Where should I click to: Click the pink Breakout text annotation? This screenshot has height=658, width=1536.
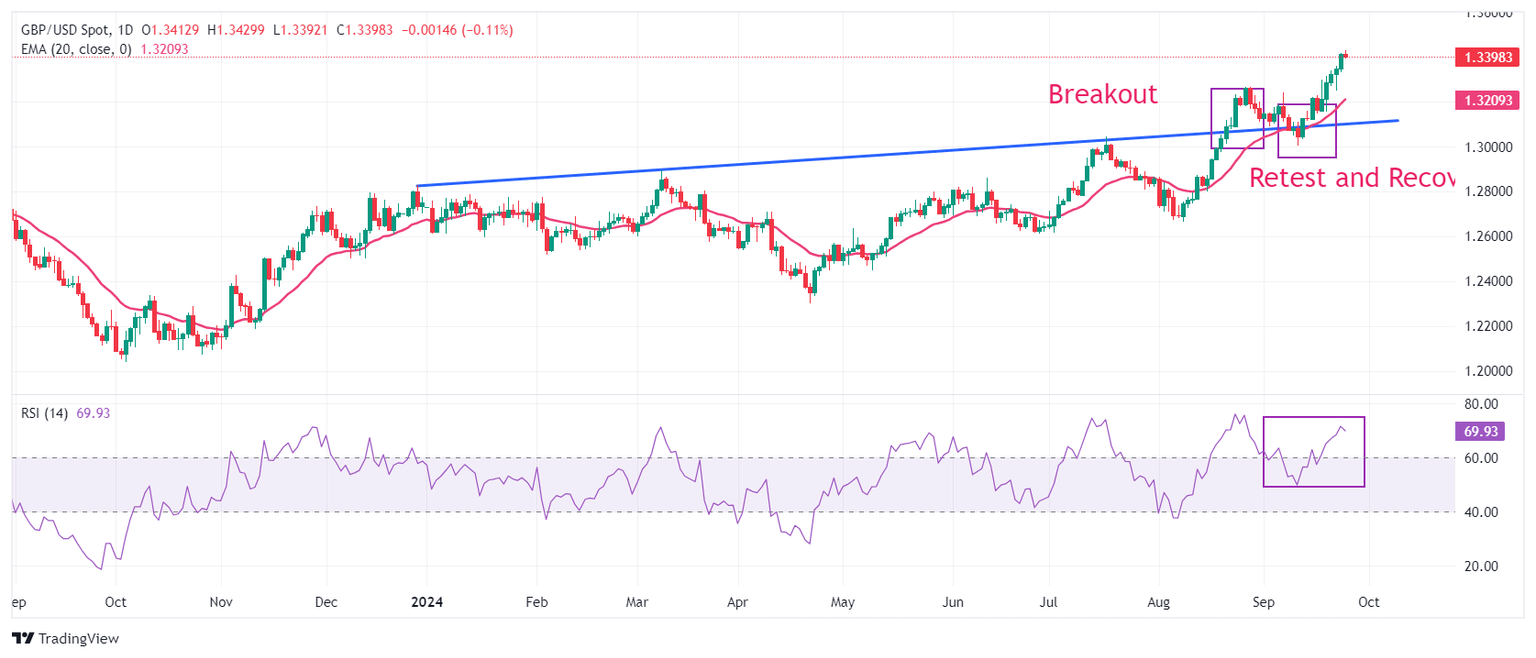coord(1103,95)
